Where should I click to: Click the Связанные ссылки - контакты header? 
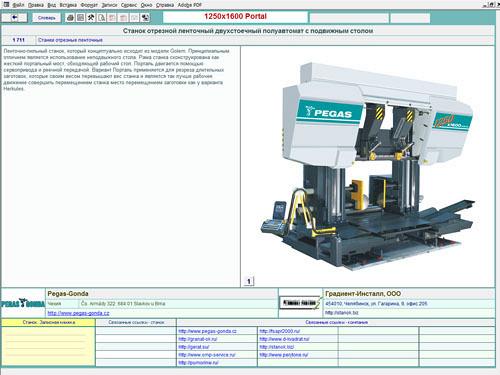(336, 322)
